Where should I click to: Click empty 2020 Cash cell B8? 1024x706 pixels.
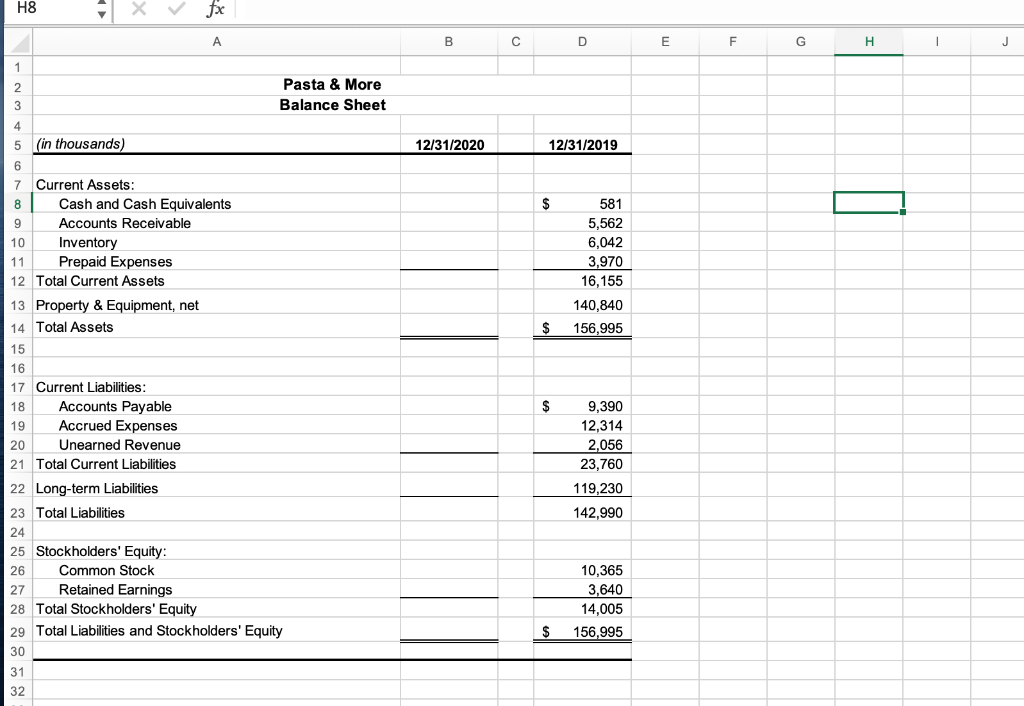pyautogui.click(x=449, y=204)
